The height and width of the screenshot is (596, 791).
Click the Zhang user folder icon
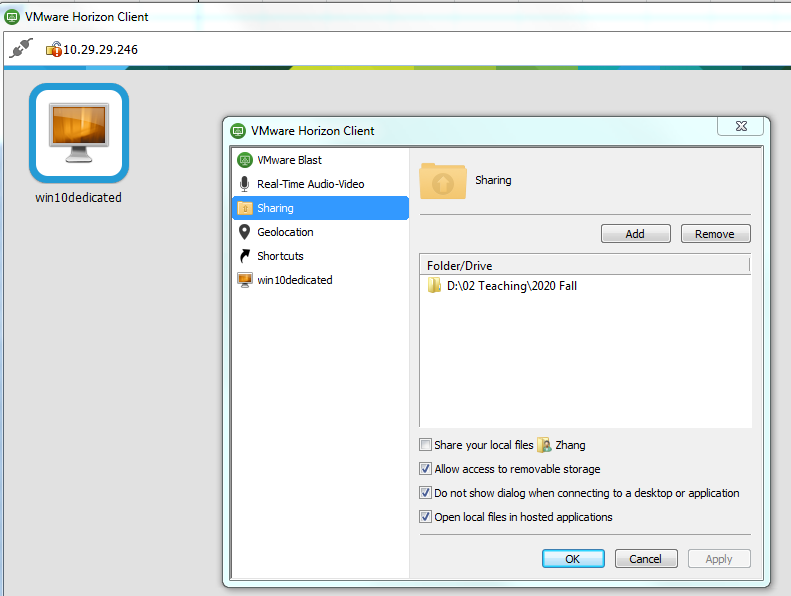pos(544,445)
